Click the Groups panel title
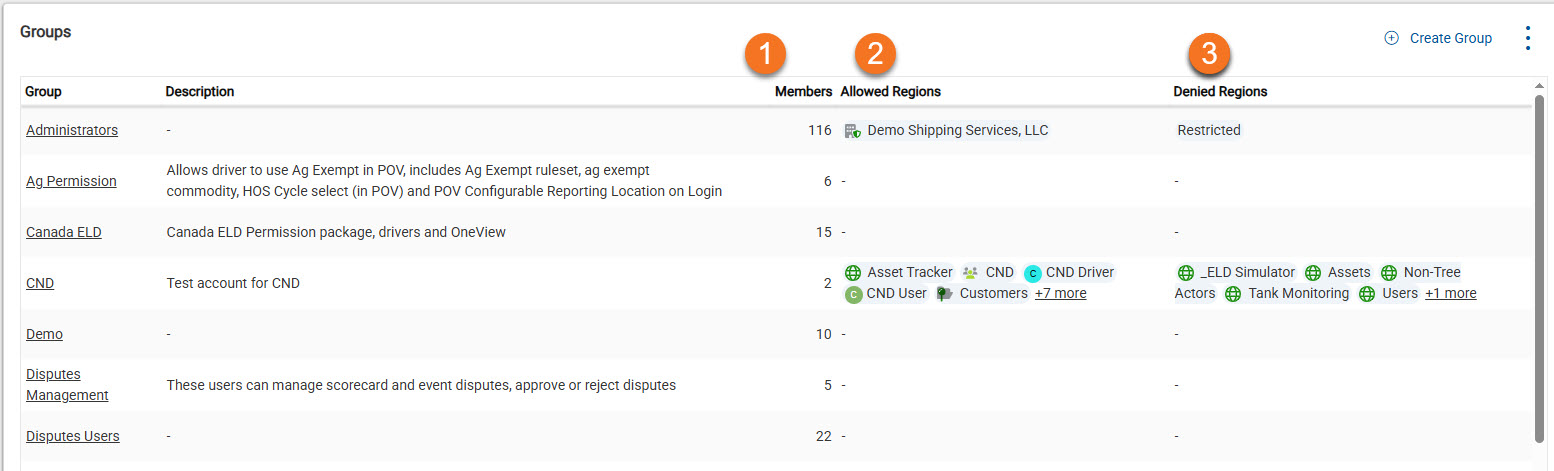Image resolution: width=1554 pixels, height=471 pixels. tap(46, 32)
